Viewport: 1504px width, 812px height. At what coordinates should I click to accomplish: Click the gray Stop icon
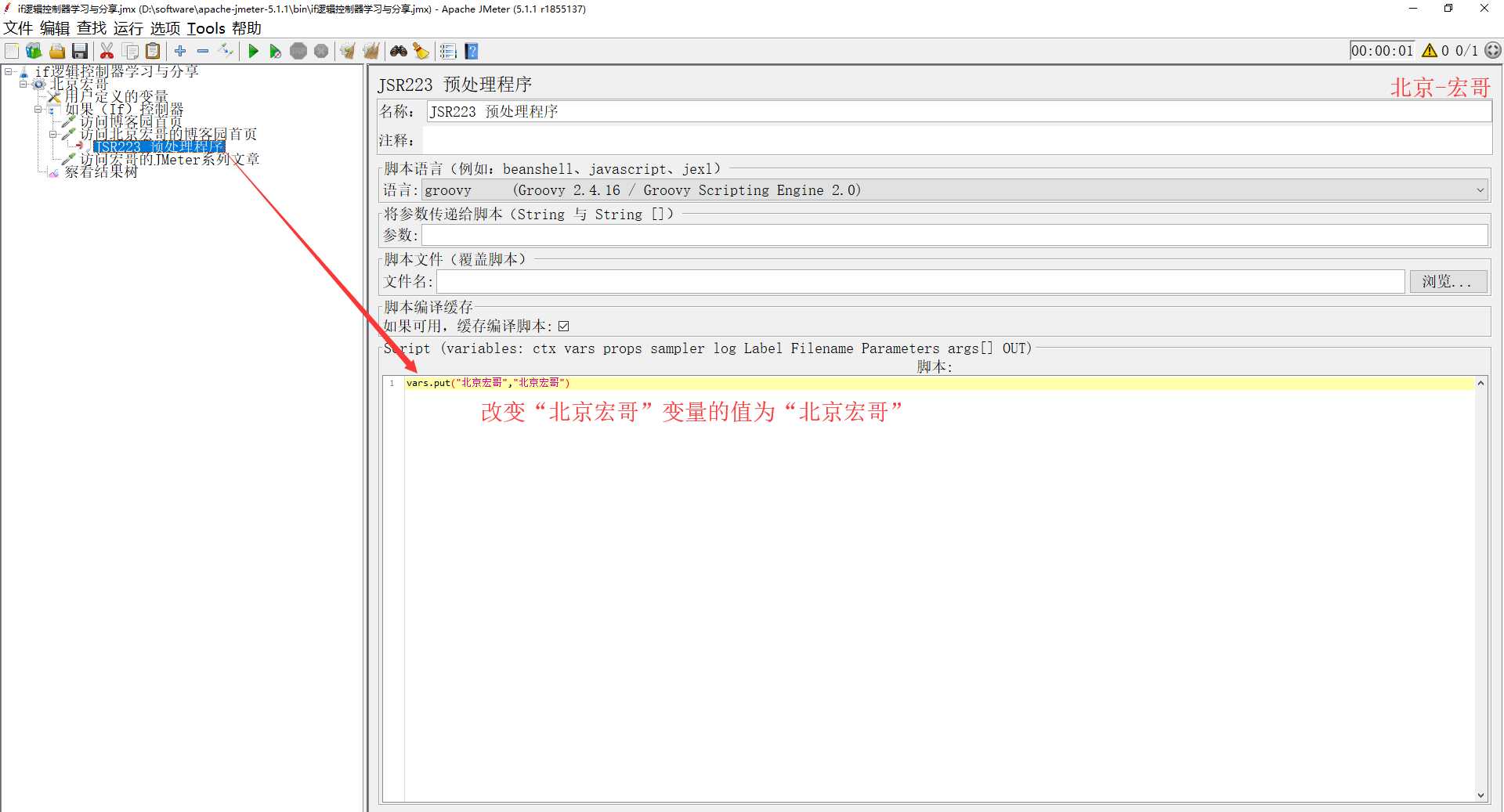coord(298,51)
